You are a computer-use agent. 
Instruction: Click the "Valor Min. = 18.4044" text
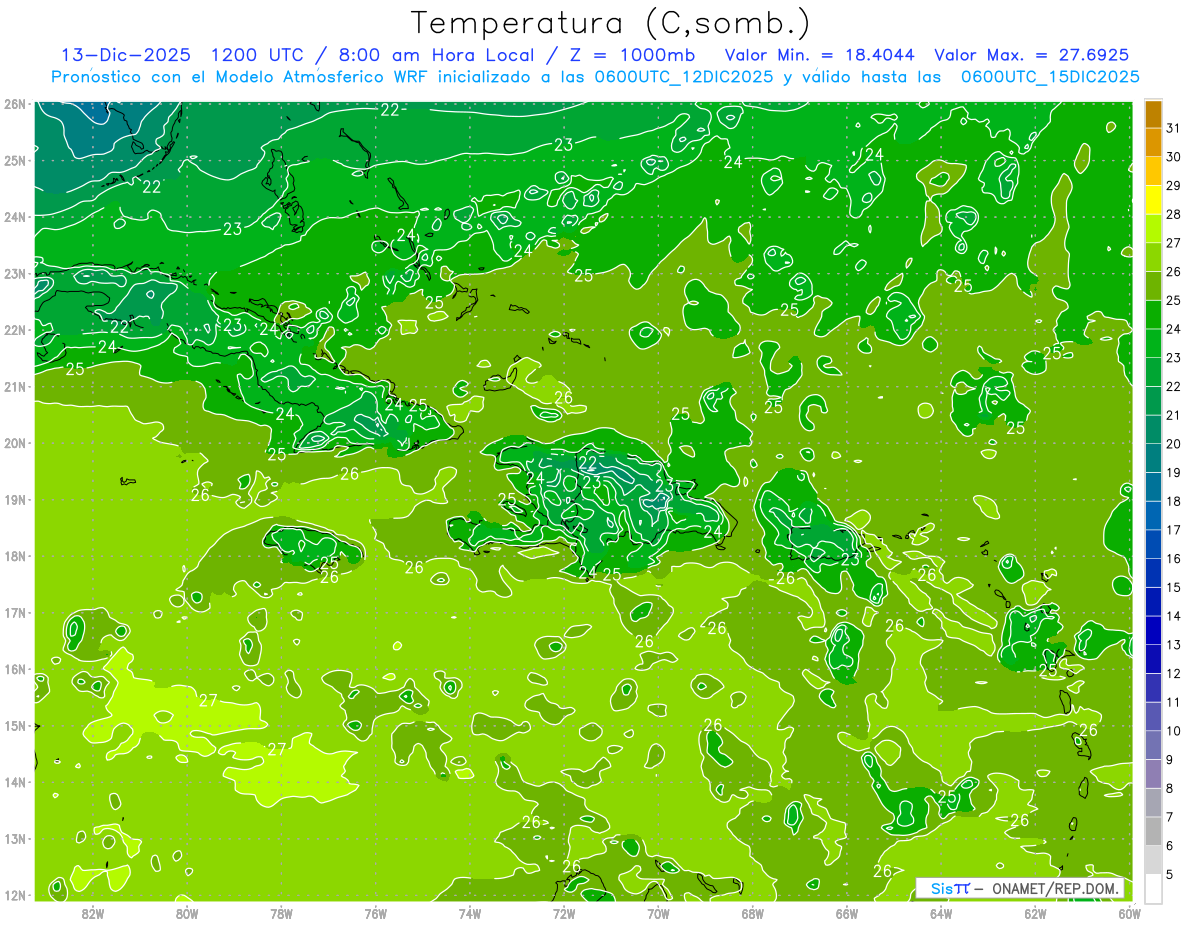(x=821, y=55)
